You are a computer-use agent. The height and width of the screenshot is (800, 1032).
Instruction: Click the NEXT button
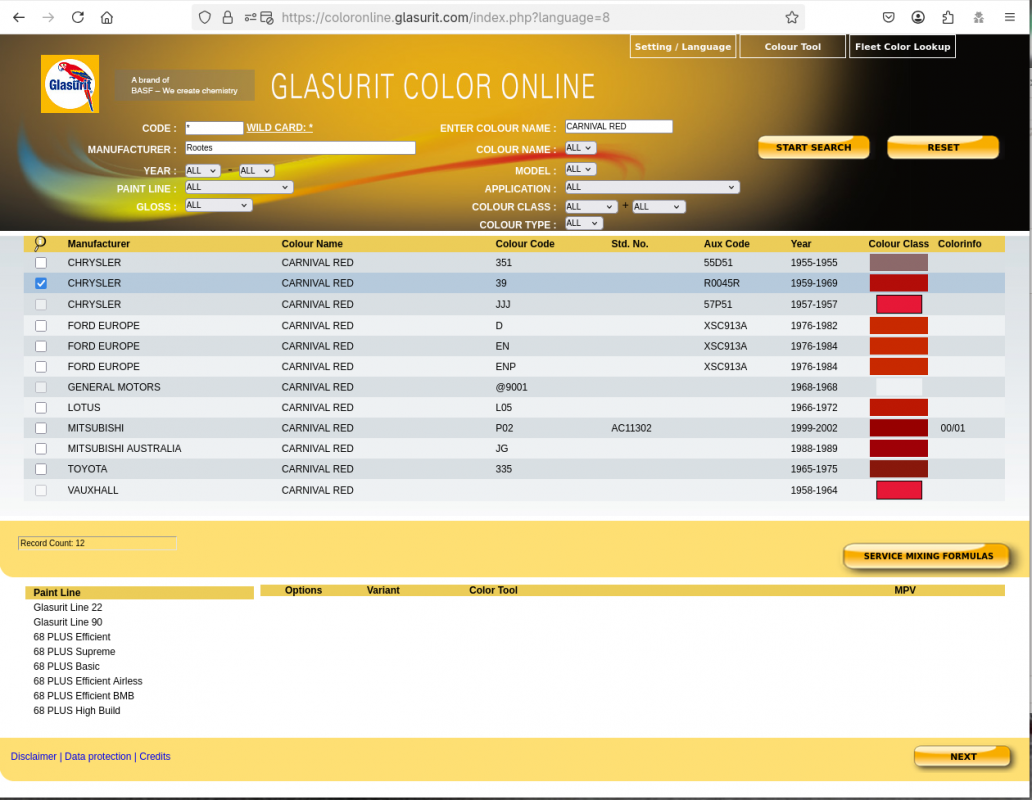pos(963,757)
